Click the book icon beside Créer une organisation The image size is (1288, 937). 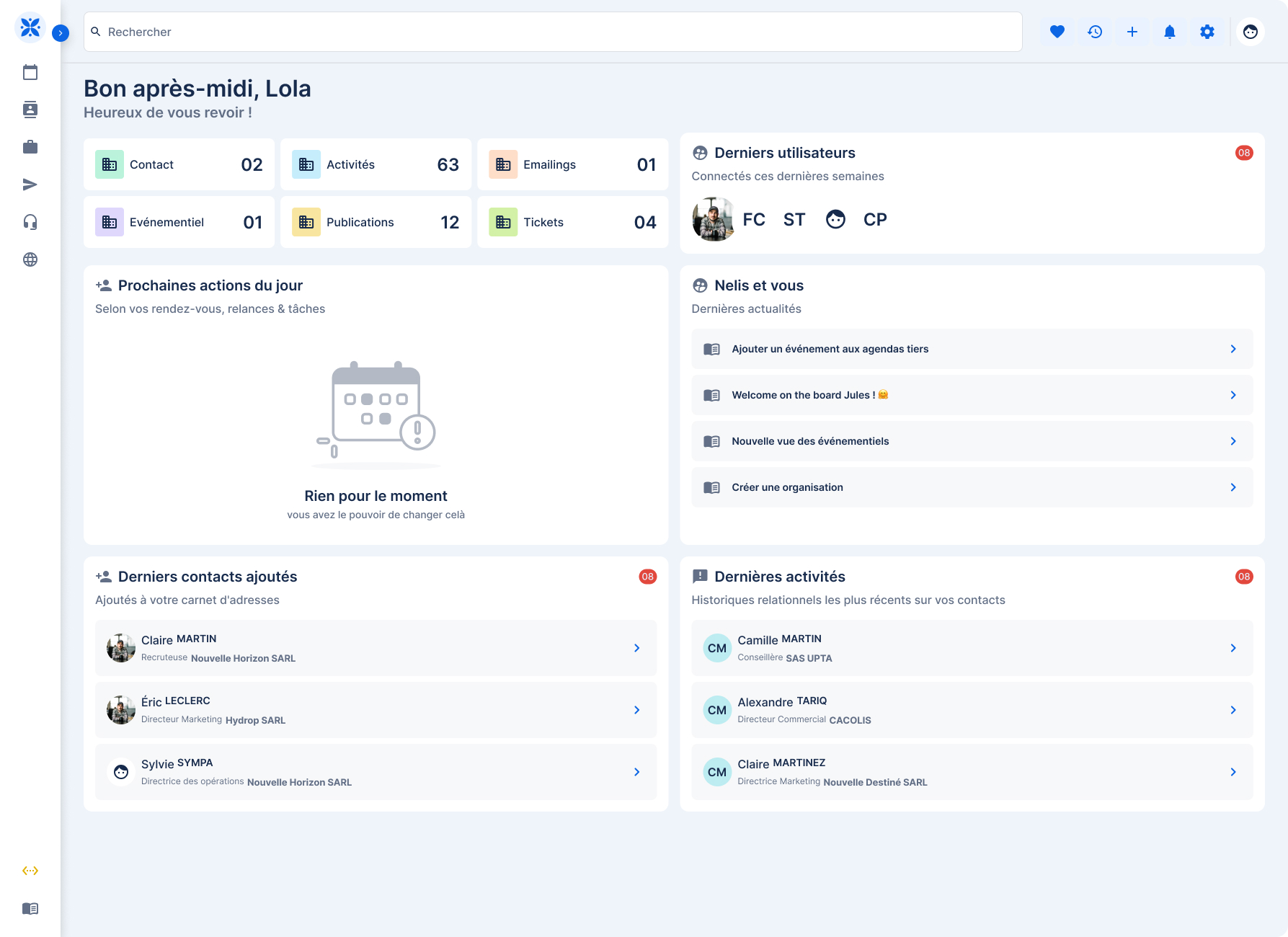click(711, 487)
